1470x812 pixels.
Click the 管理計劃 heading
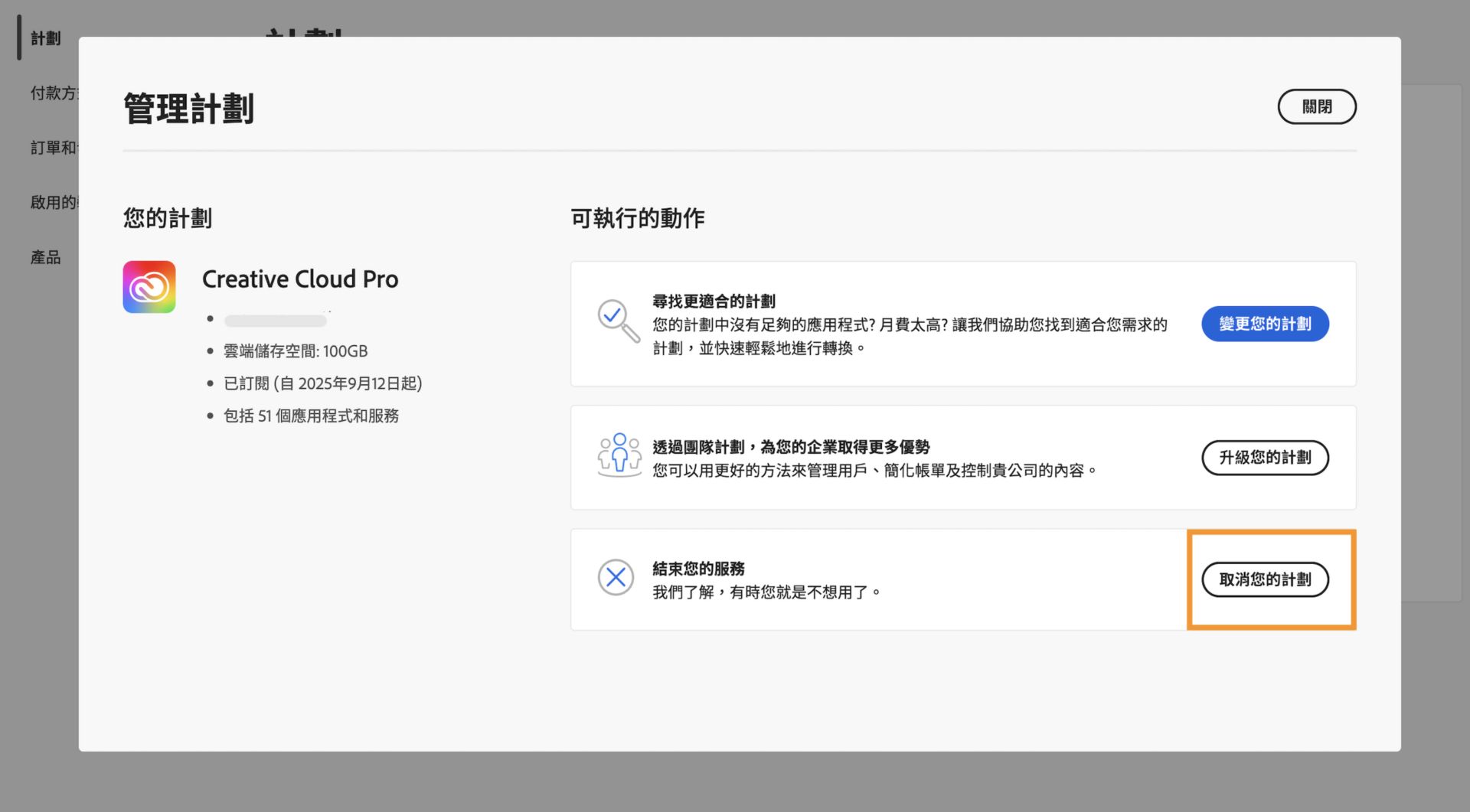[x=188, y=108]
